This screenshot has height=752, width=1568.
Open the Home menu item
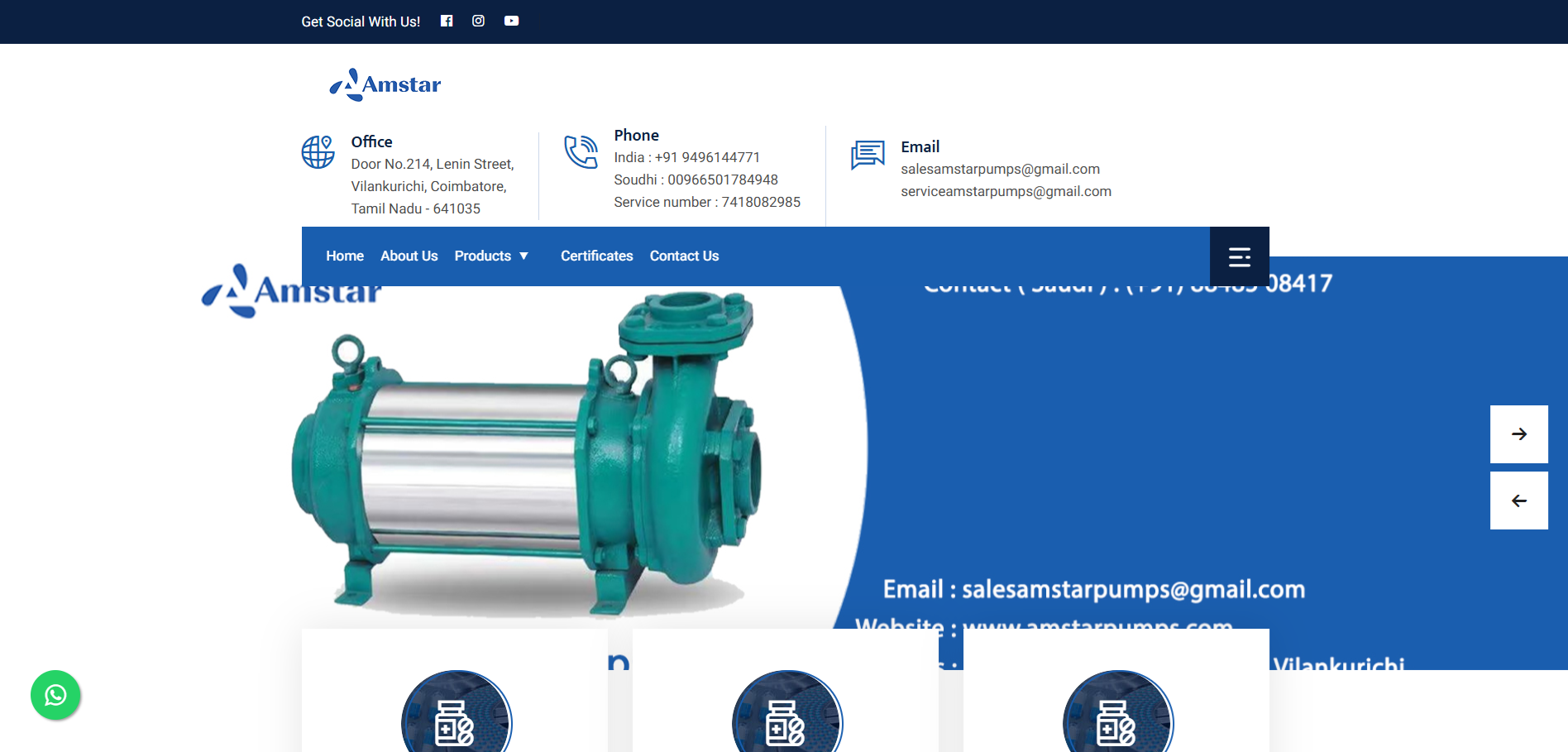click(x=345, y=256)
